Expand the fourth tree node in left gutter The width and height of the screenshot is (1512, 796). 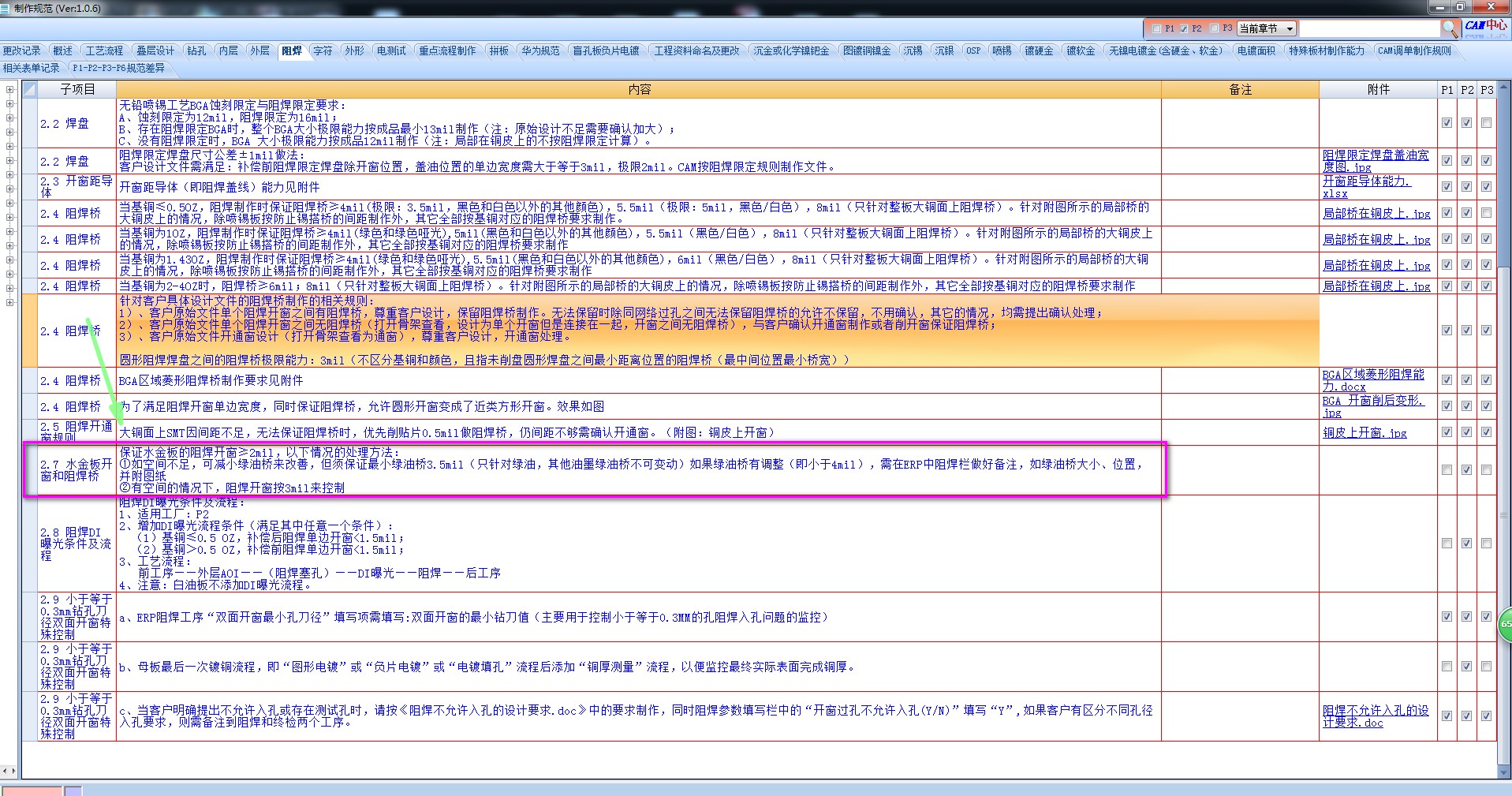coord(9,133)
